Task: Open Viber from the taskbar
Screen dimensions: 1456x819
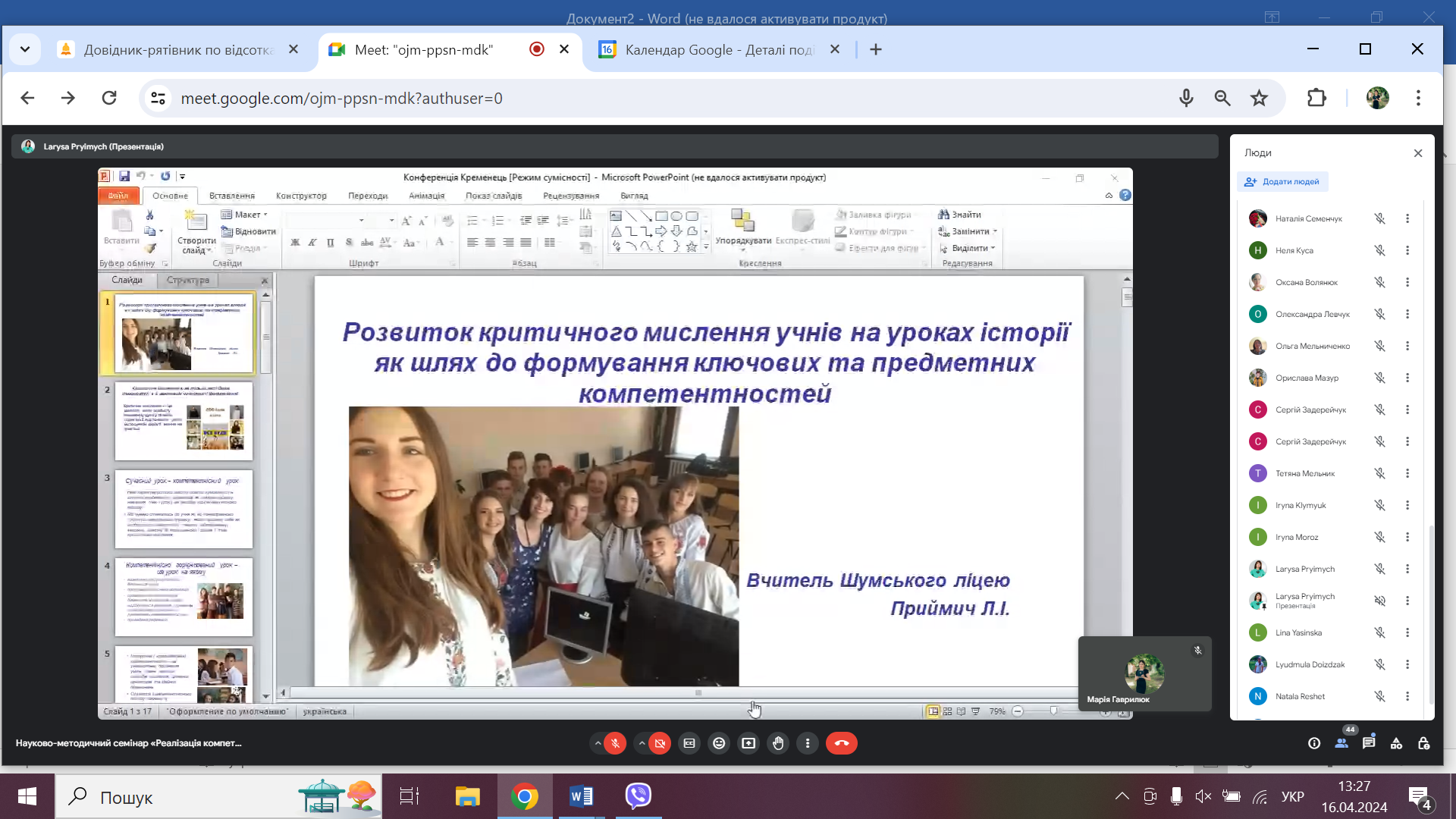Action: coord(639,796)
